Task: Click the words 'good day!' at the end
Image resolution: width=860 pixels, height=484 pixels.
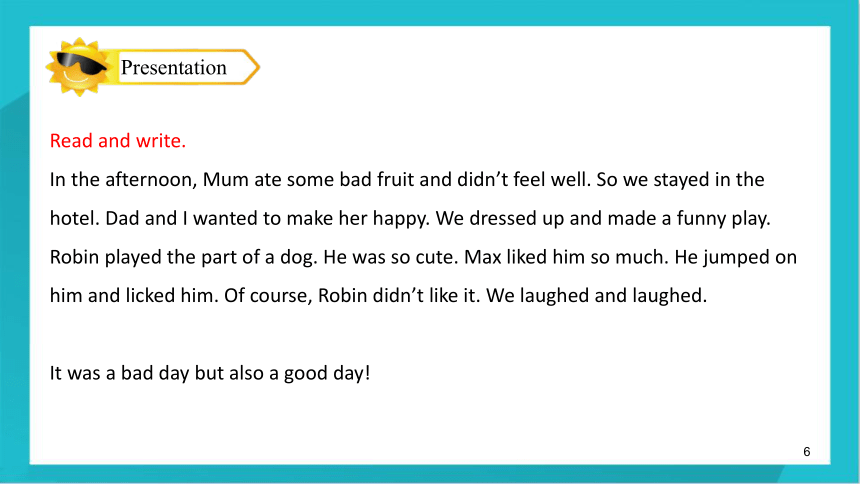Action: [x=327, y=373]
